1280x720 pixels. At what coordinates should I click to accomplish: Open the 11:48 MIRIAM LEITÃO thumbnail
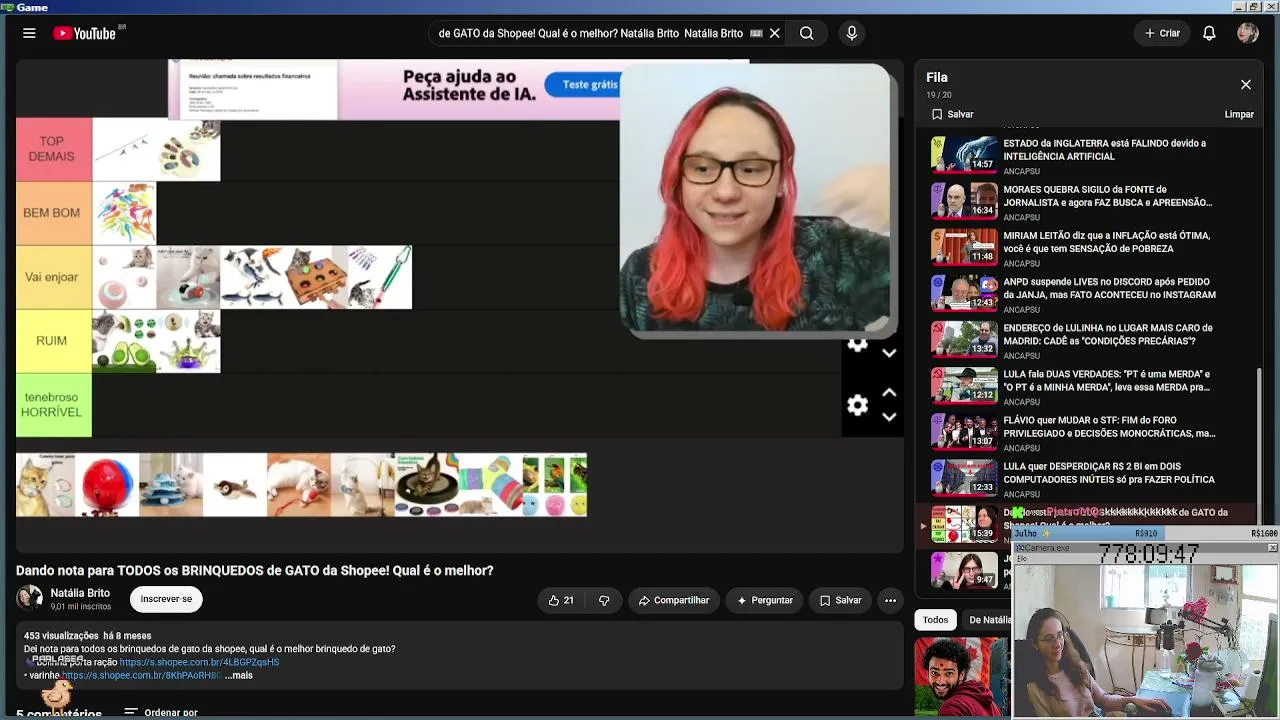tap(964, 247)
